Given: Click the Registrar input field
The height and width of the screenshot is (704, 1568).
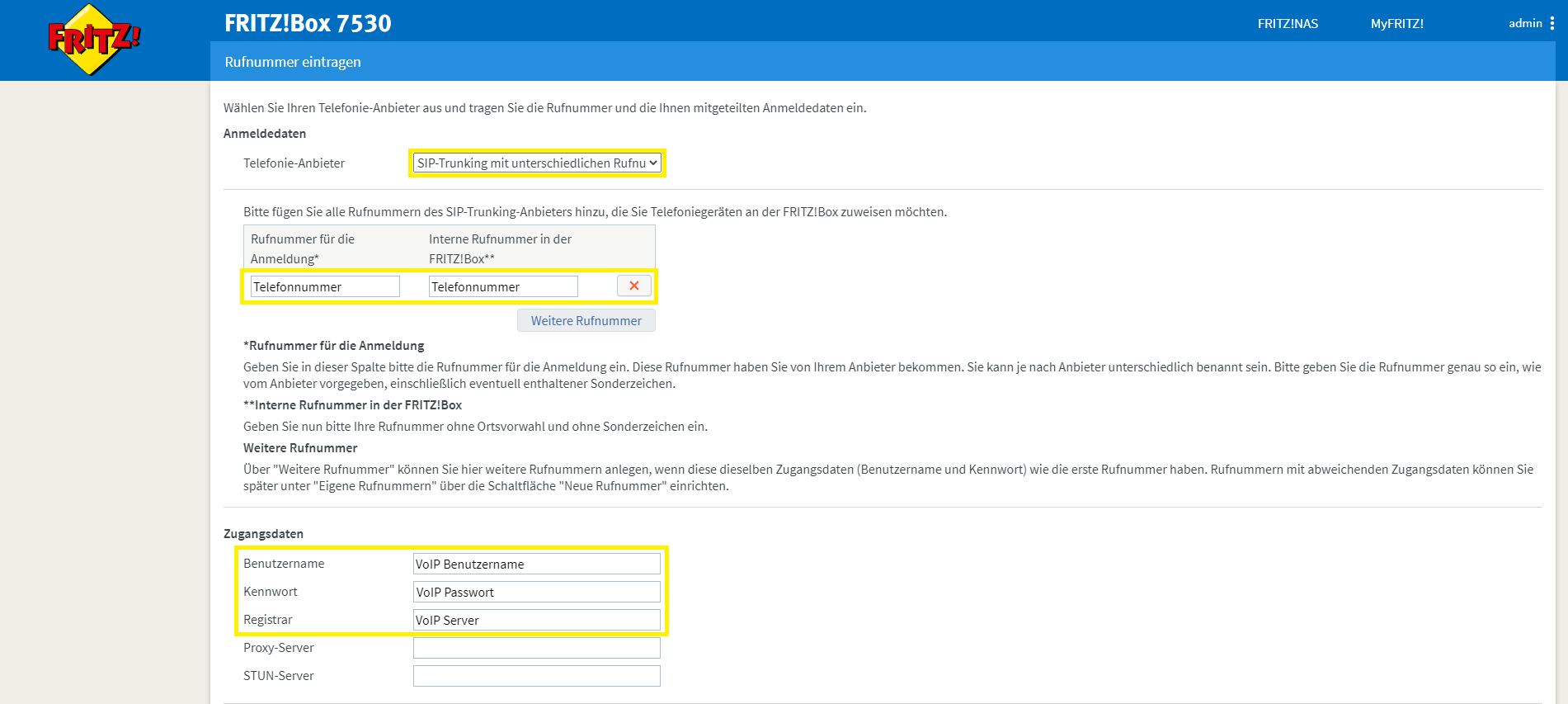Looking at the screenshot, I should (x=537, y=620).
